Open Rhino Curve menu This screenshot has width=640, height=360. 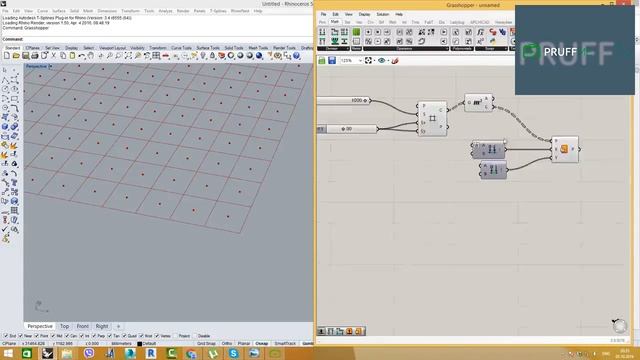point(42,11)
